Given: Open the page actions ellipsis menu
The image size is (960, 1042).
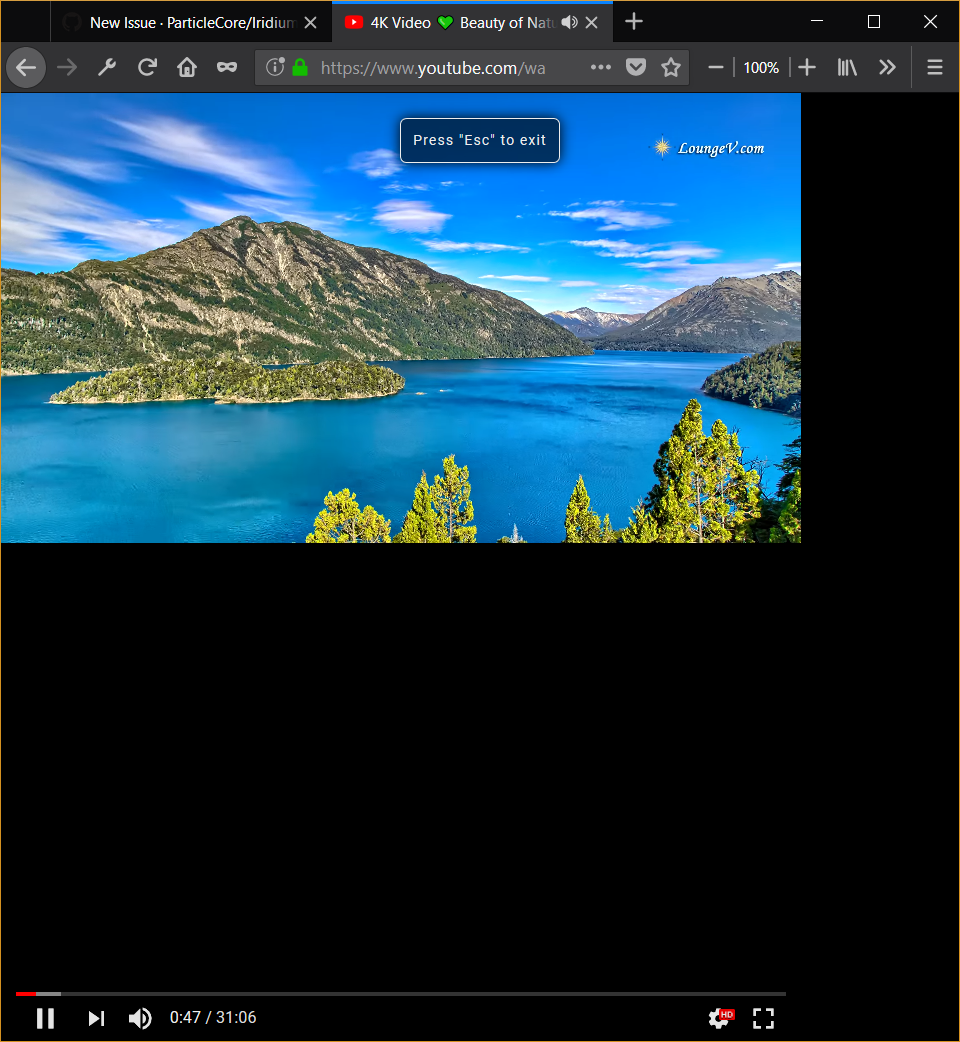Looking at the screenshot, I should tap(600, 67).
